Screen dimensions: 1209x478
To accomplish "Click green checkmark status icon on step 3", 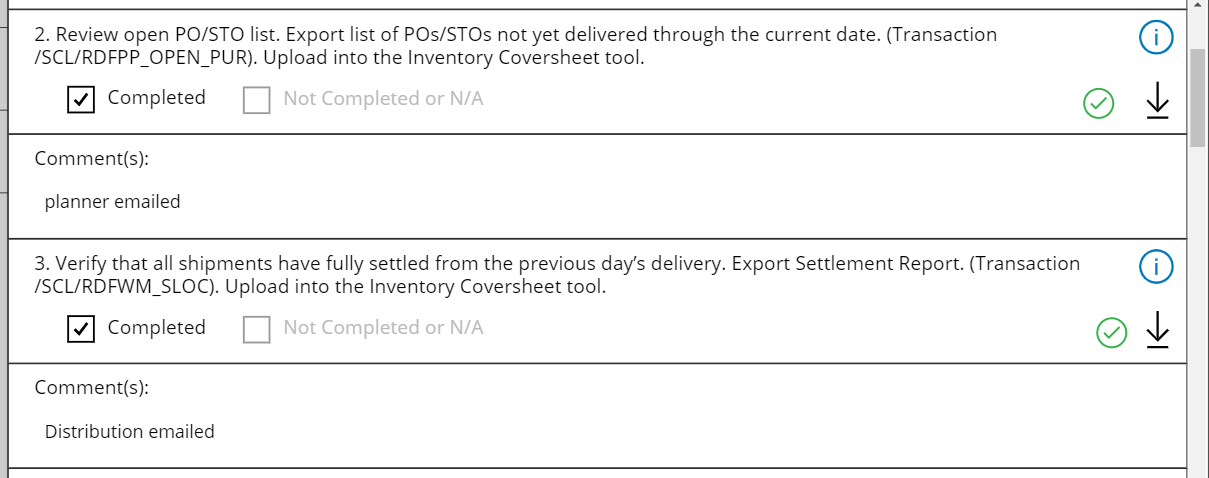I will coord(1111,332).
